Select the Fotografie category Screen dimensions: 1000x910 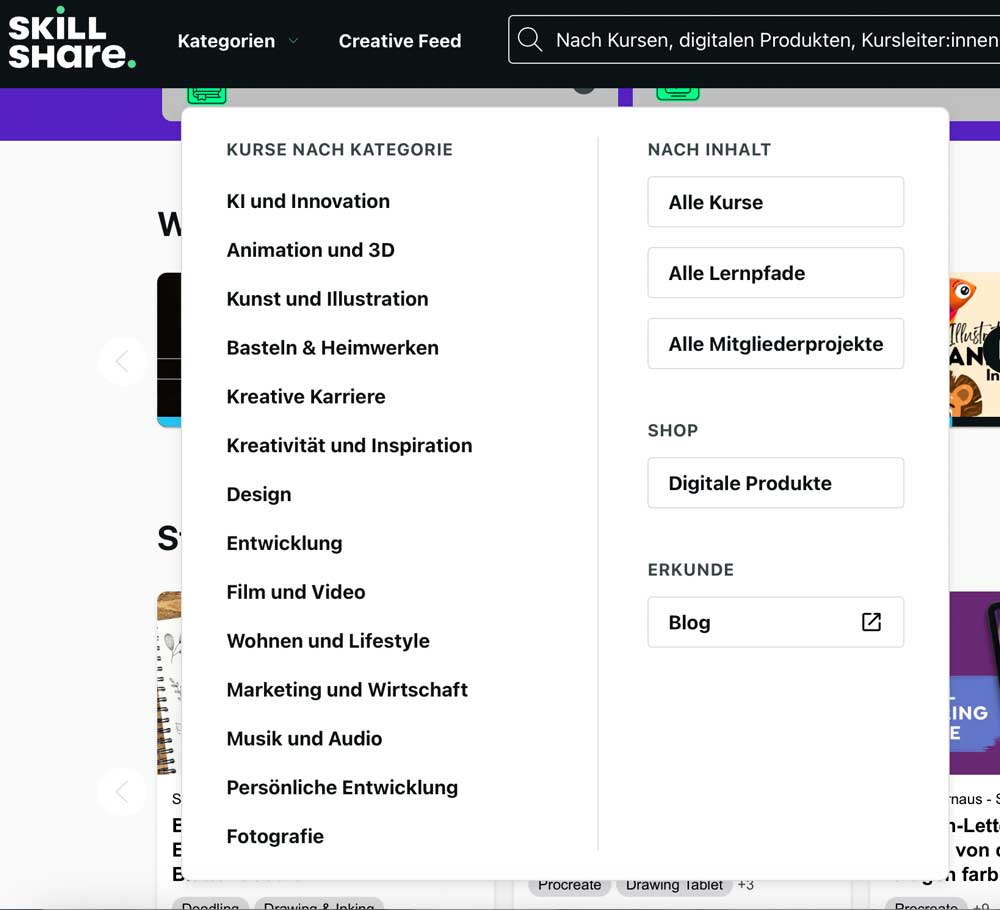pyautogui.click(x=275, y=836)
